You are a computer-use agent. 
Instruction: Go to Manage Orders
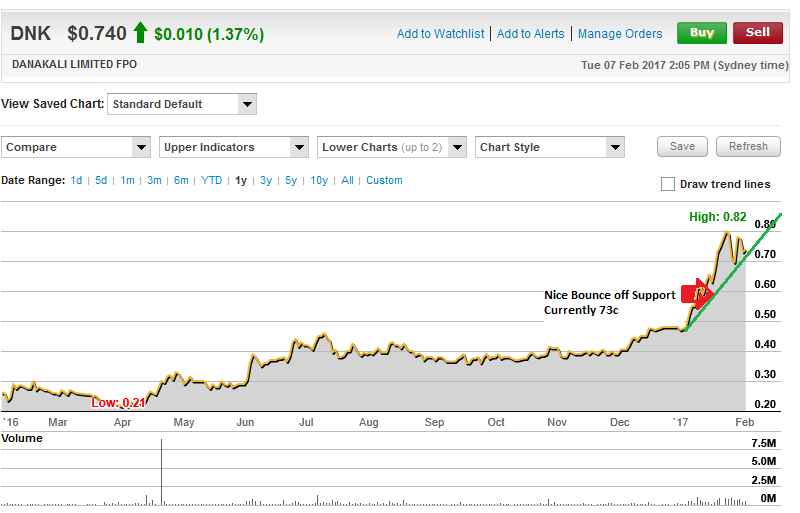tap(620, 34)
